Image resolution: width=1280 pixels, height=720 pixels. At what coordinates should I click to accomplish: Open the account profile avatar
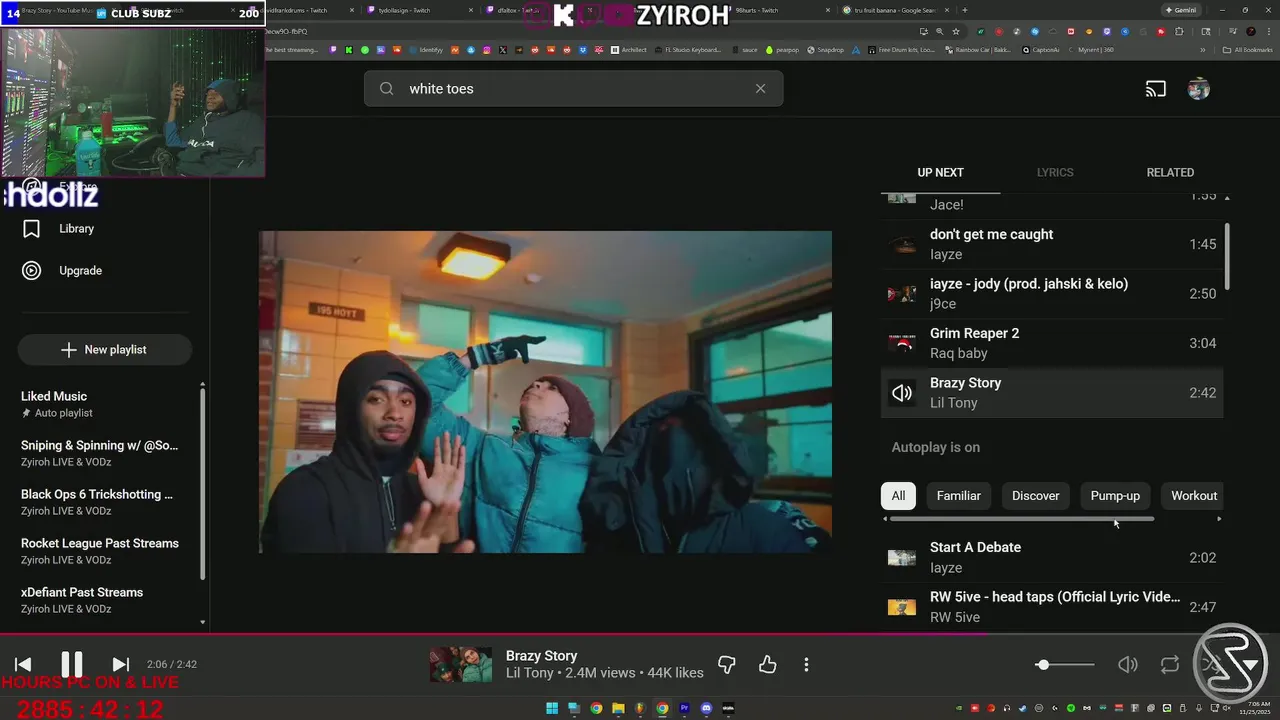1198,89
